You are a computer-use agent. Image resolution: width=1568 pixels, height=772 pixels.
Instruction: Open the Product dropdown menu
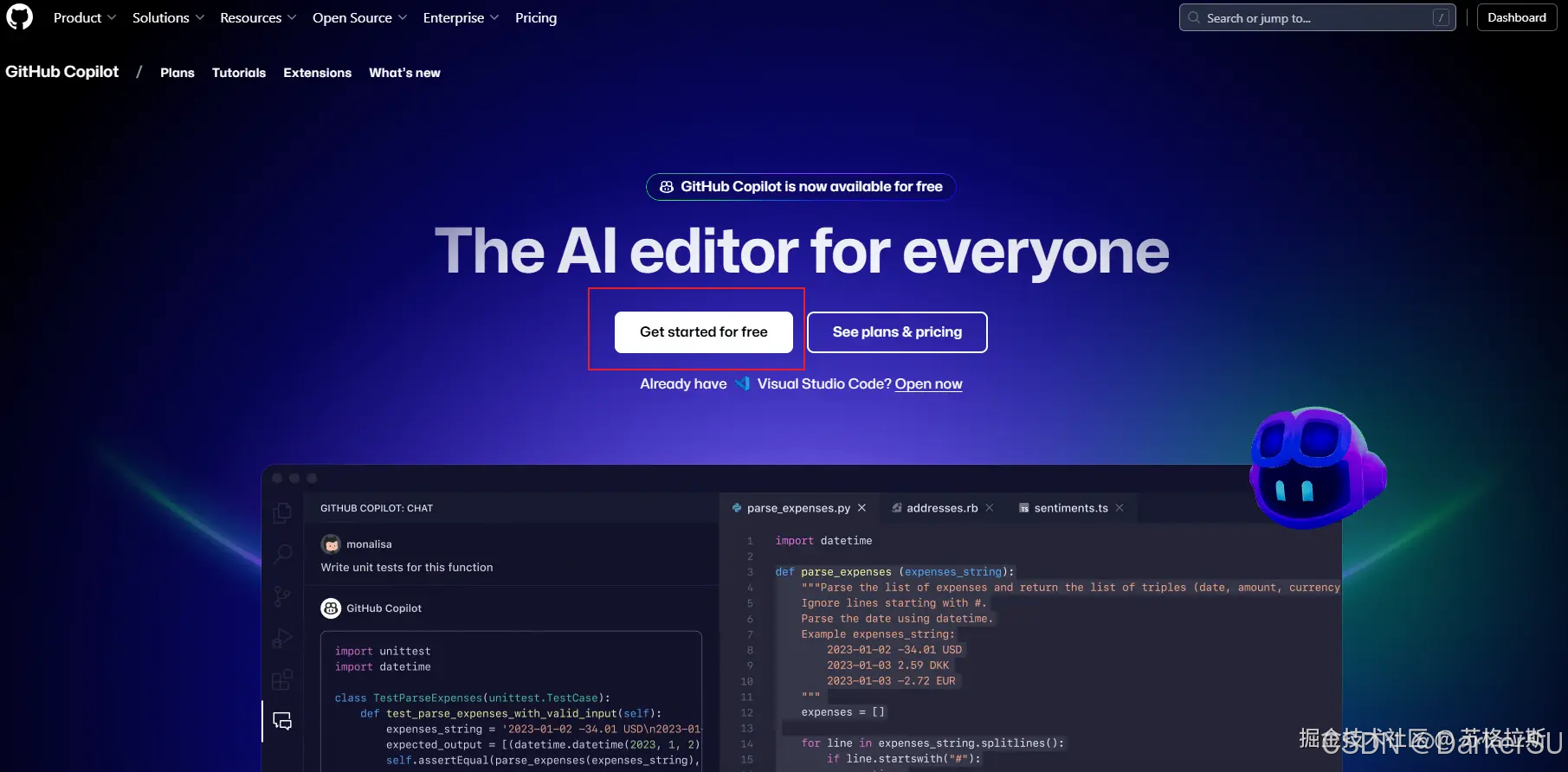tap(85, 17)
